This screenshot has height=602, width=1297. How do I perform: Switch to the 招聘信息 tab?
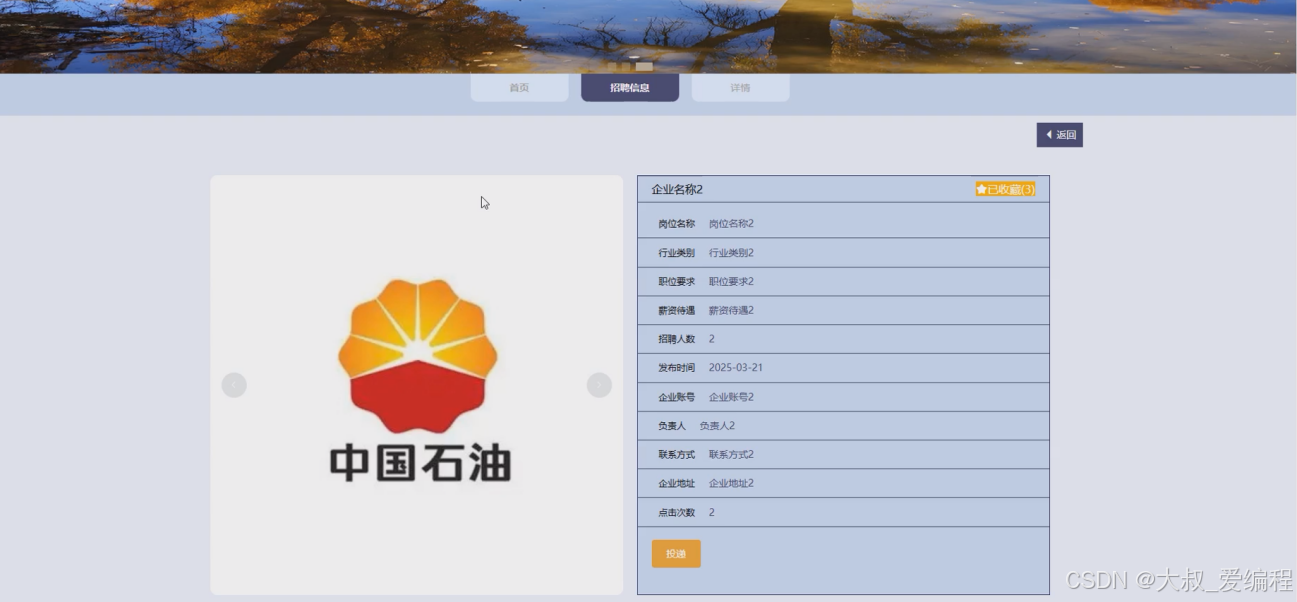point(630,88)
